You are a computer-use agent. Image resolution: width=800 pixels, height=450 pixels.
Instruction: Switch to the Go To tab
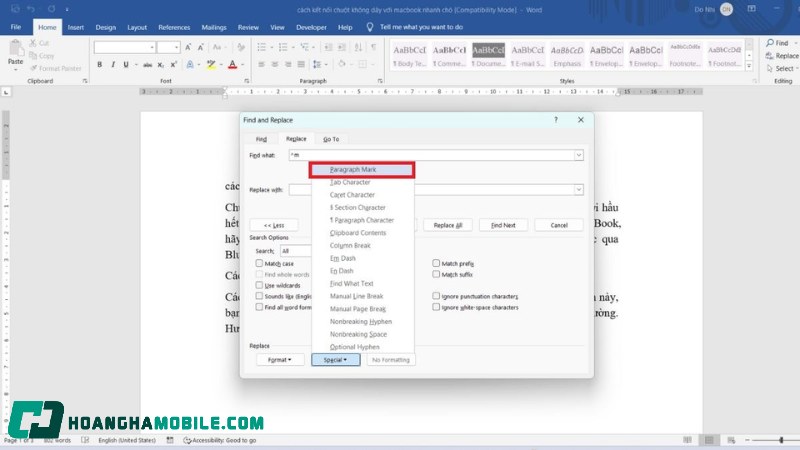click(x=329, y=139)
